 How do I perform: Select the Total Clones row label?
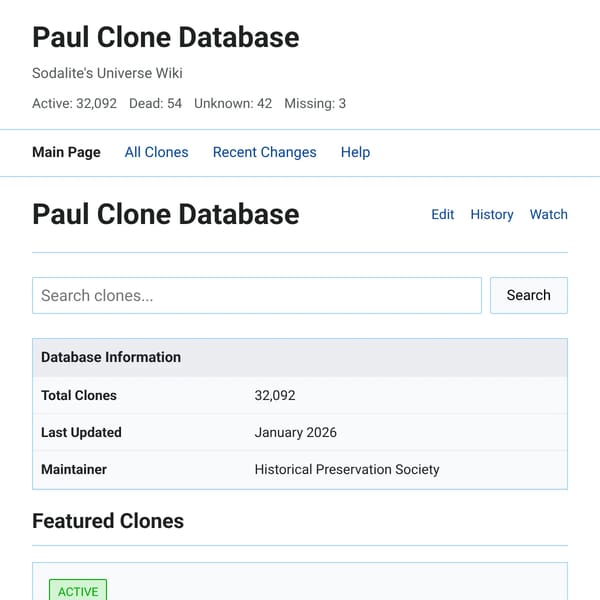click(x=79, y=395)
